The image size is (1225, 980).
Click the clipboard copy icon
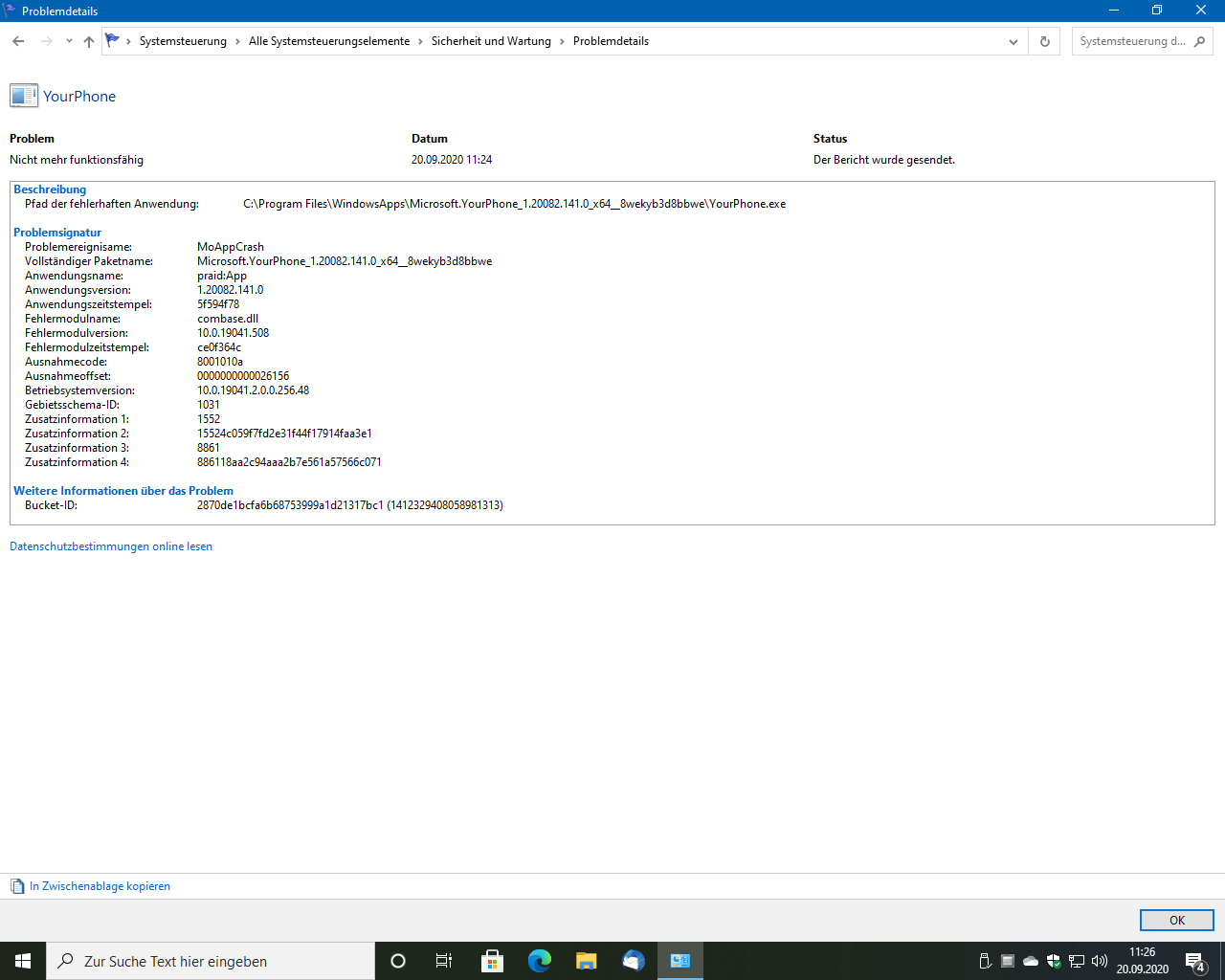17,886
